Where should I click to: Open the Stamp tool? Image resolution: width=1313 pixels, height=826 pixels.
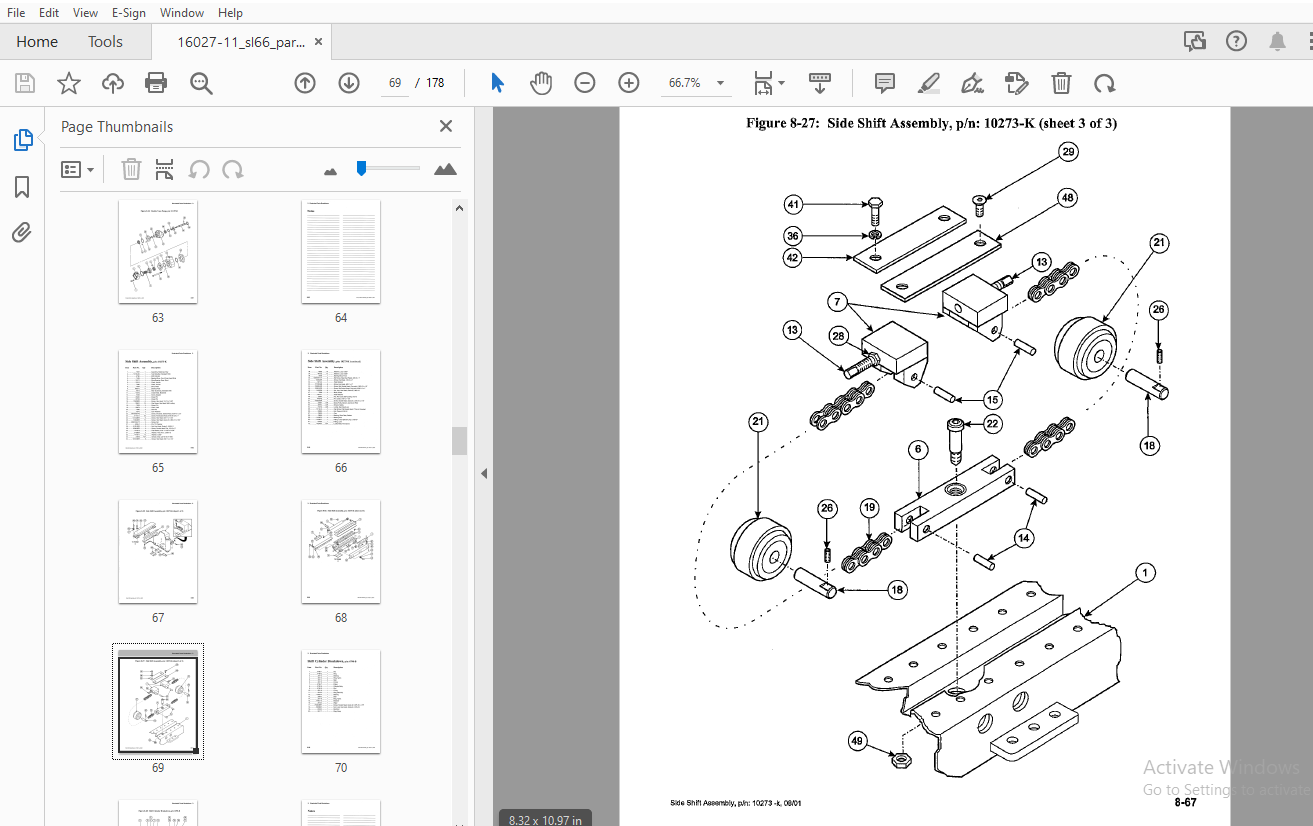(1017, 83)
